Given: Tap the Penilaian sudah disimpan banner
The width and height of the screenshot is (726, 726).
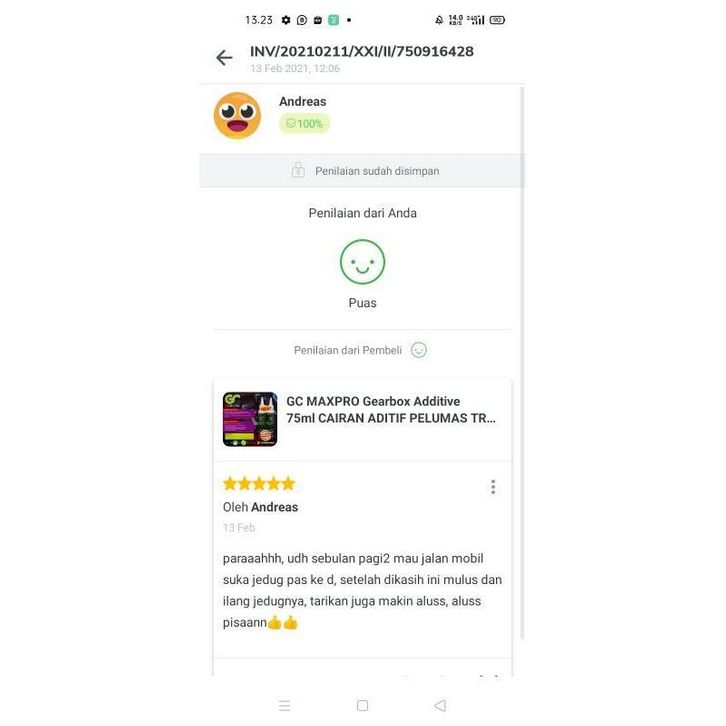Looking at the screenshot, I should tap(362, 171).
